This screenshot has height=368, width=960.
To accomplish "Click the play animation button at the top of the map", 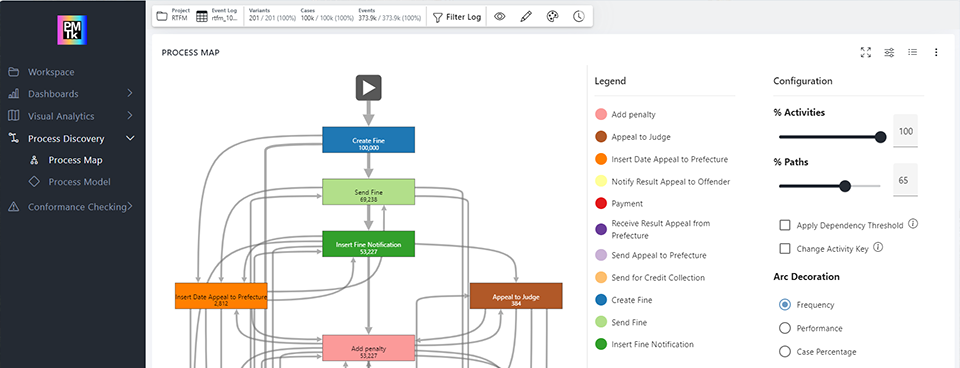I will point(369,88).
